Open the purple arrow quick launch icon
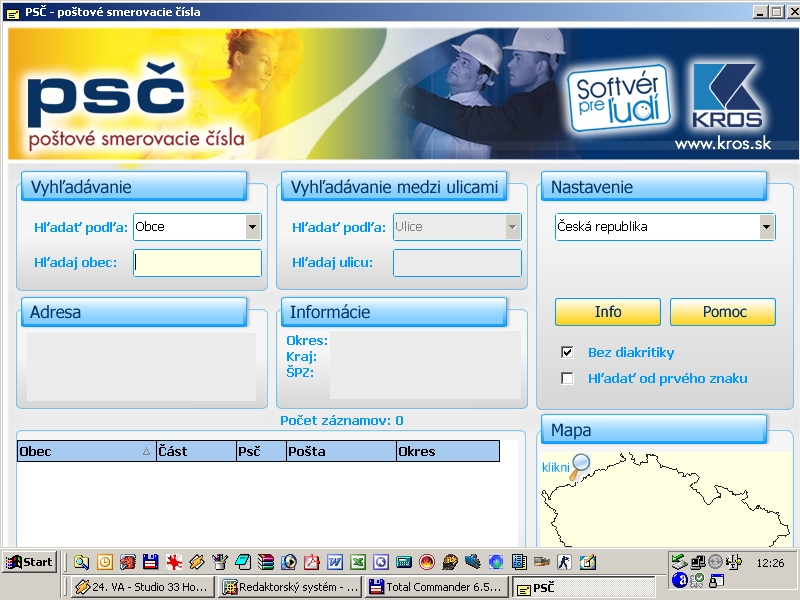The image size is (800, 600). click(x=381, y=562)
